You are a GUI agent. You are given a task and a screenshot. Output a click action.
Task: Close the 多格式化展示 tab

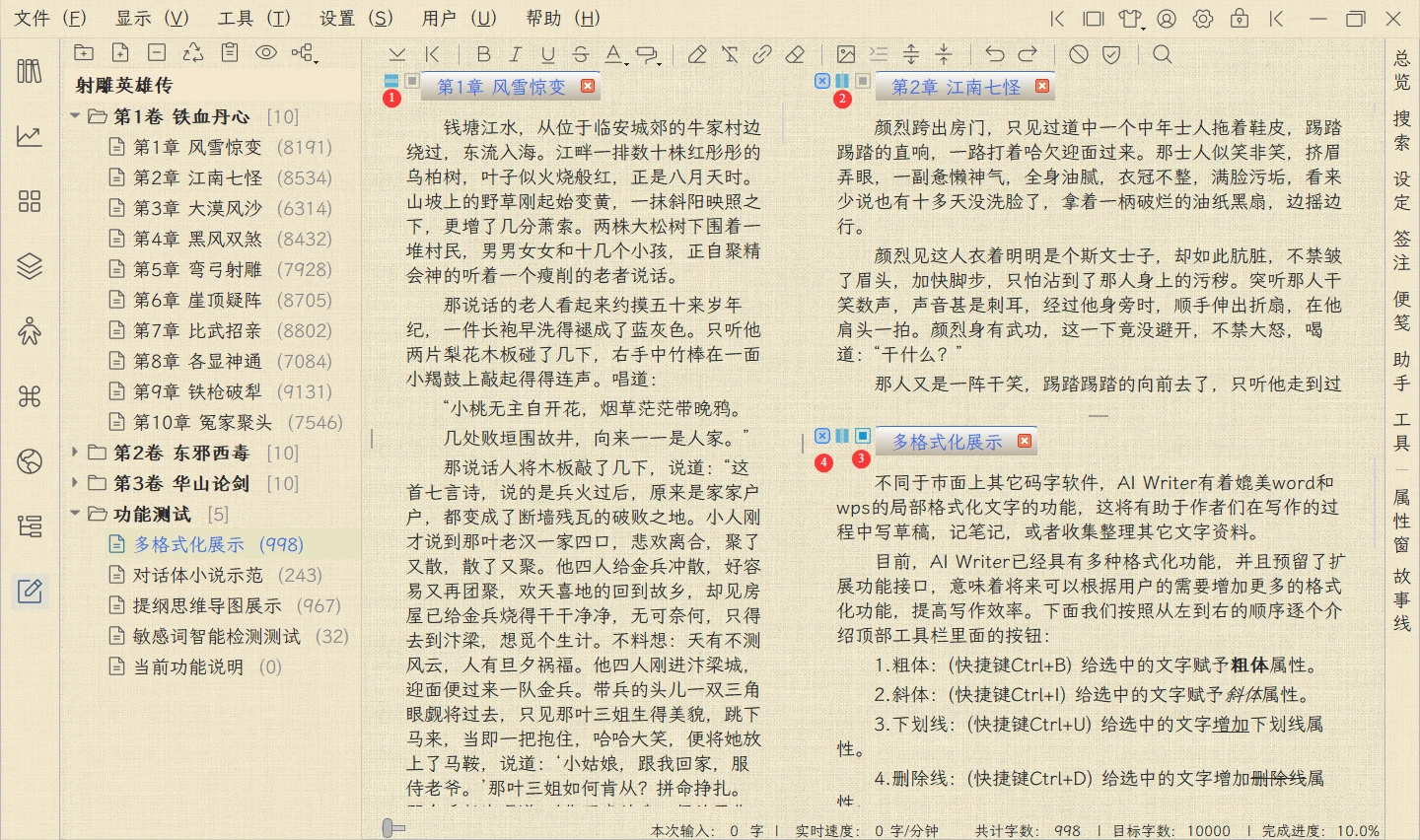click(x=1025, y=441)
